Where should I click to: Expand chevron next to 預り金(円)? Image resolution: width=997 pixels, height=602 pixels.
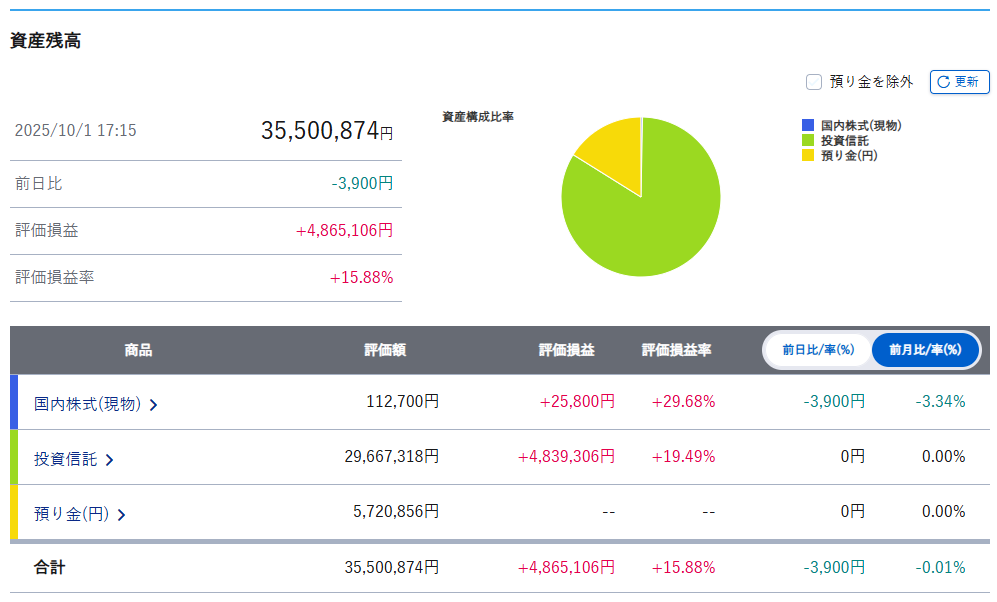click(x=121, y=515)
